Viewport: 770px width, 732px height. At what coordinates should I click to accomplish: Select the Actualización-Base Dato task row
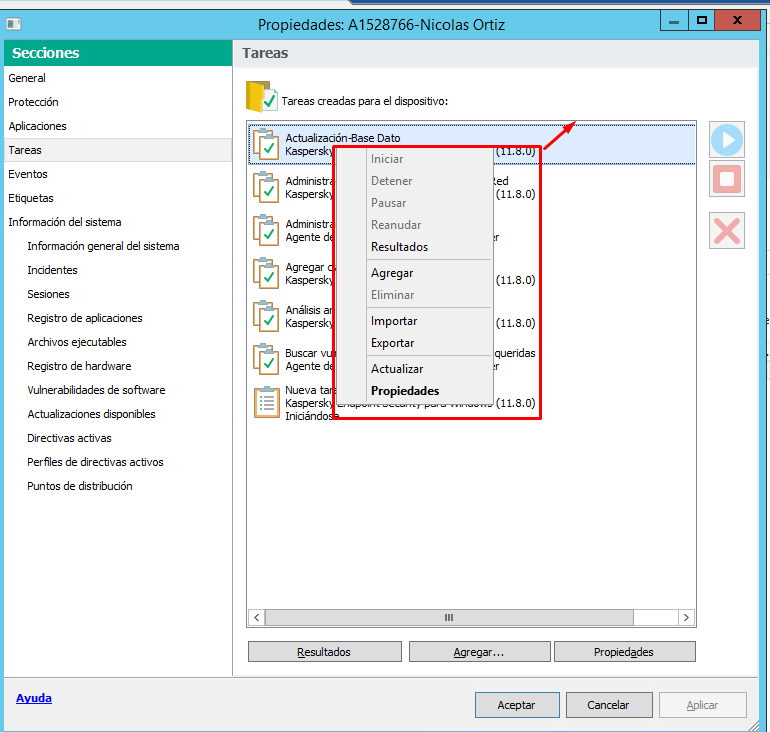pyautogui.click(x=471, y=144)
